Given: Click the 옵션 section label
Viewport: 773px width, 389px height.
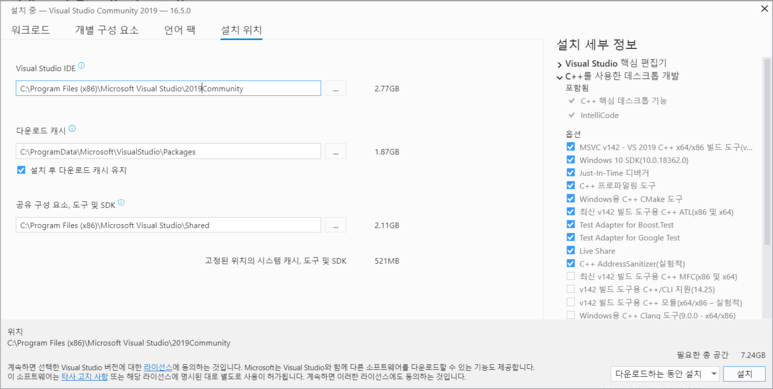Looking at the screenshot, I should click(573, 134).
